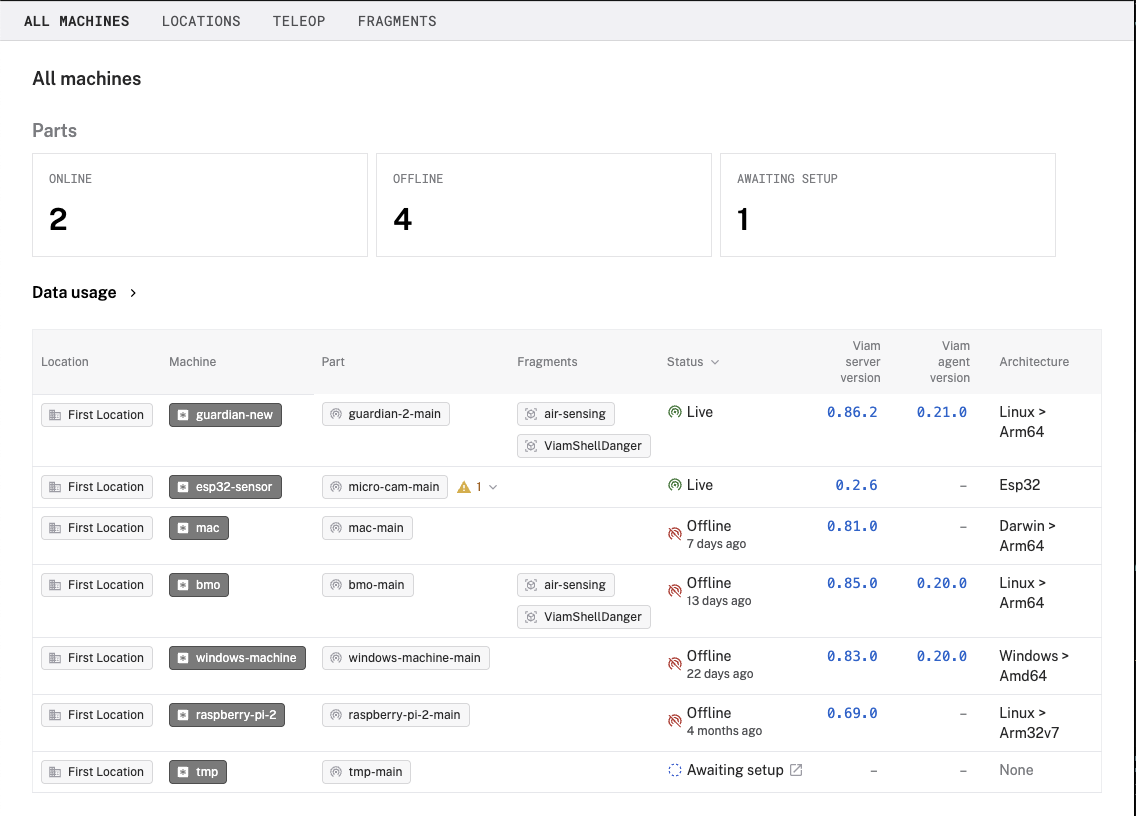The image size is (1136, 816).
Task: Click the red offline icon next to mac
Action: pyautogui.click(x=675, y=534)
